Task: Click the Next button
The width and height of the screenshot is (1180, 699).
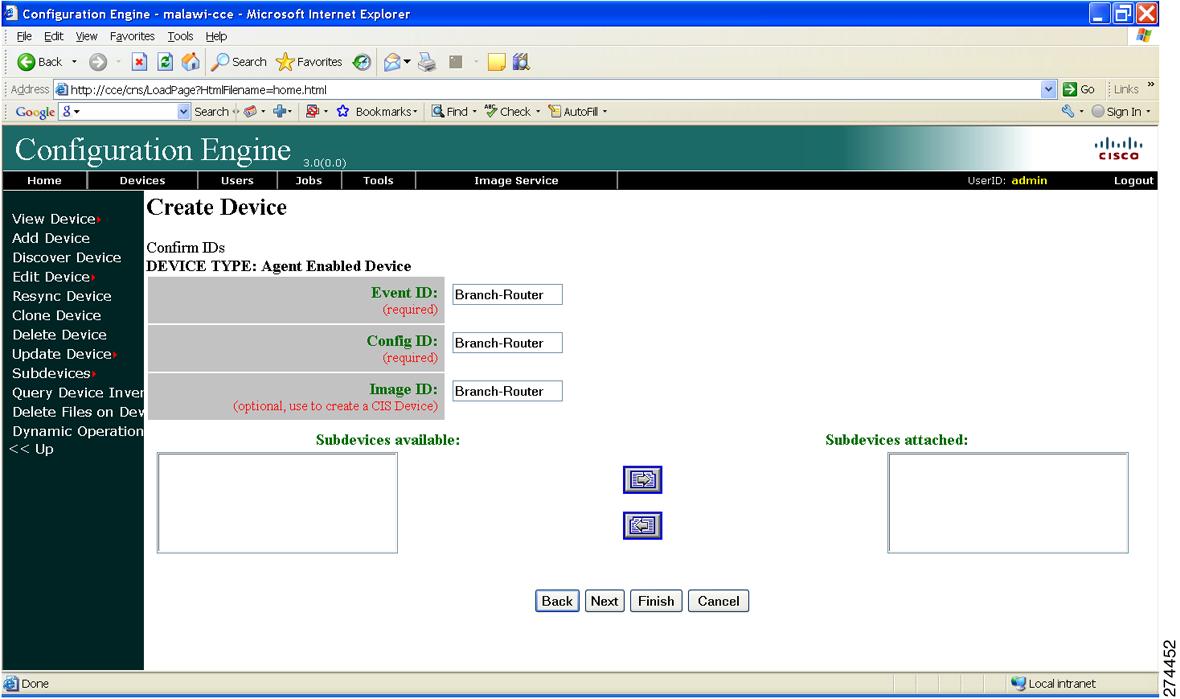Action: (604, 601)
